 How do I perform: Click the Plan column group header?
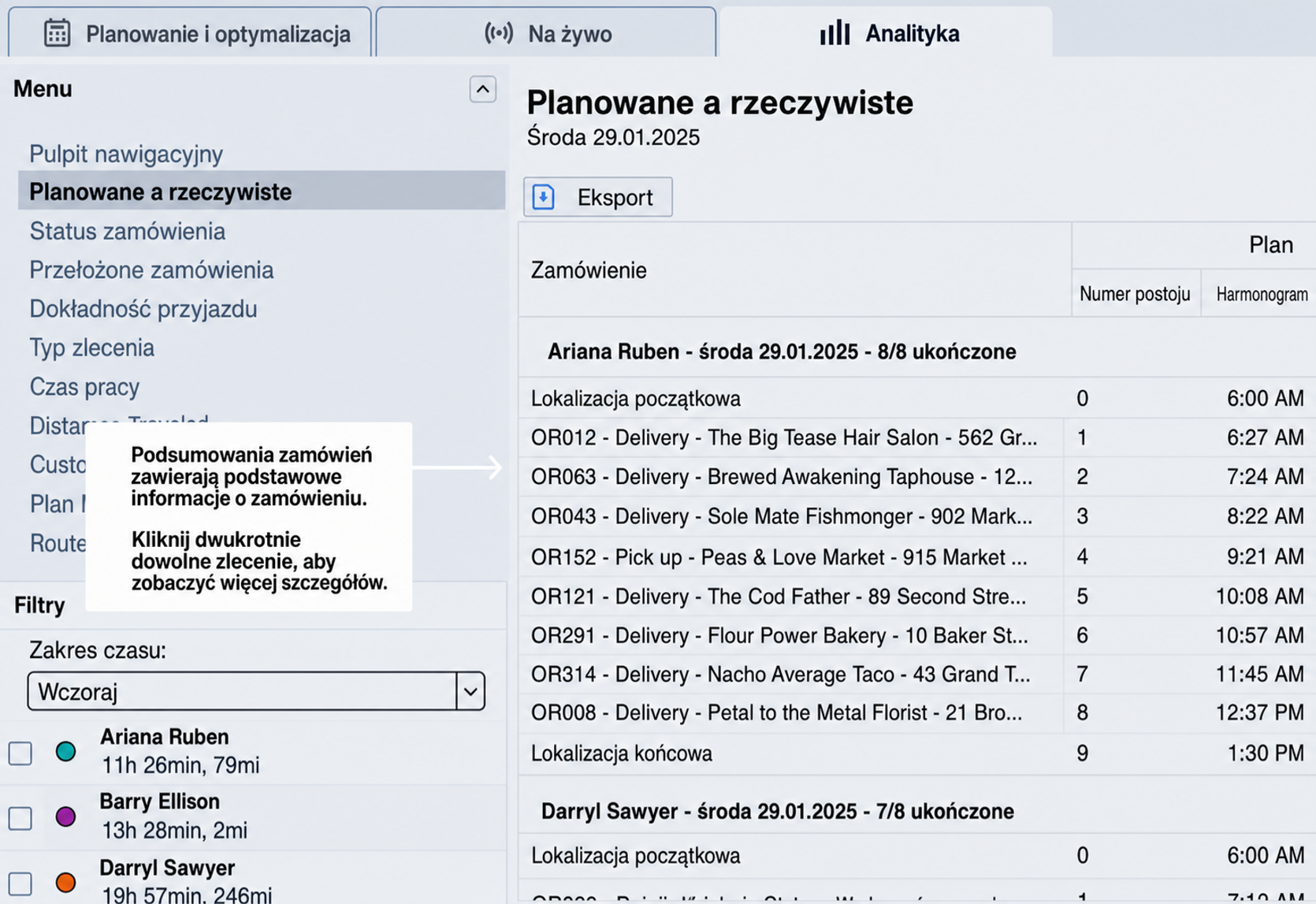coord(1271,245)
